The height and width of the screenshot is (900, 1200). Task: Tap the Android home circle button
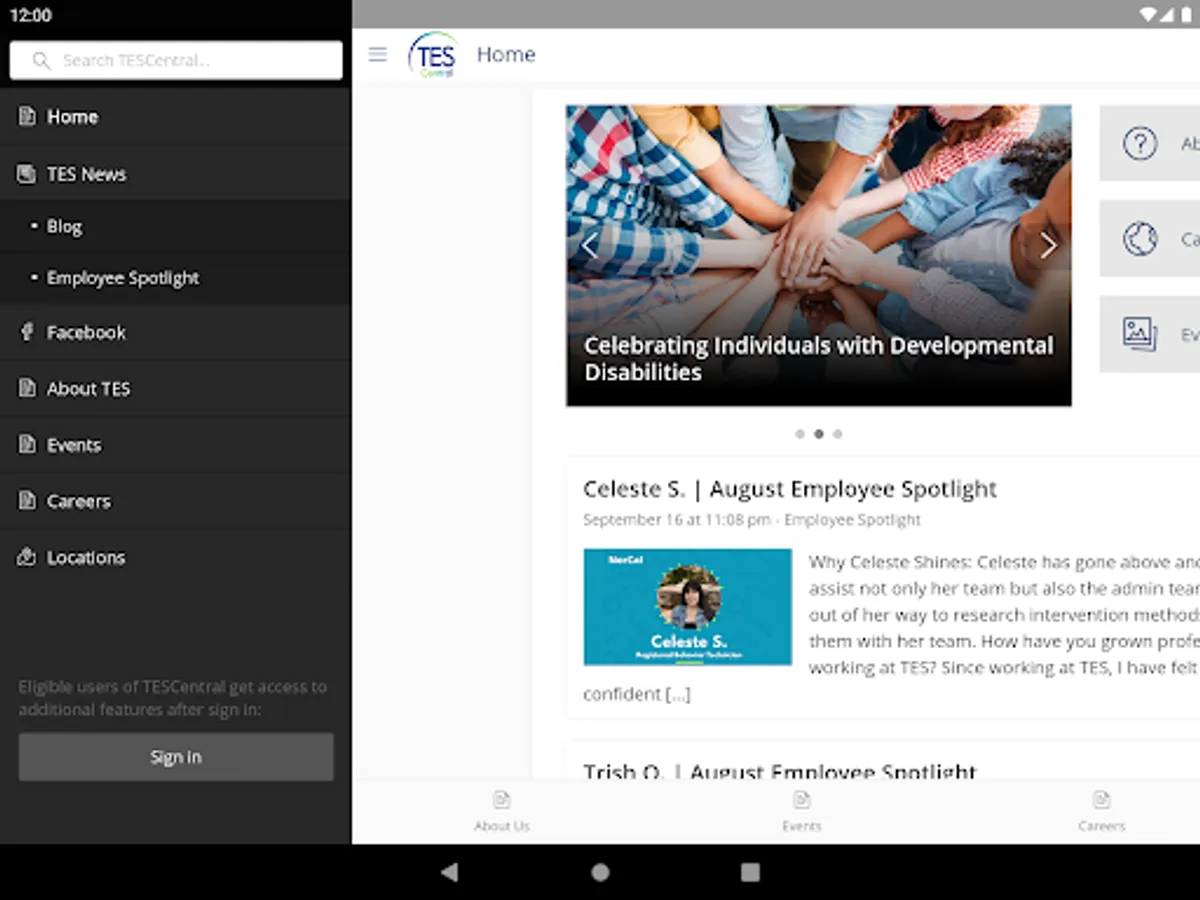[x=600, y=872]
